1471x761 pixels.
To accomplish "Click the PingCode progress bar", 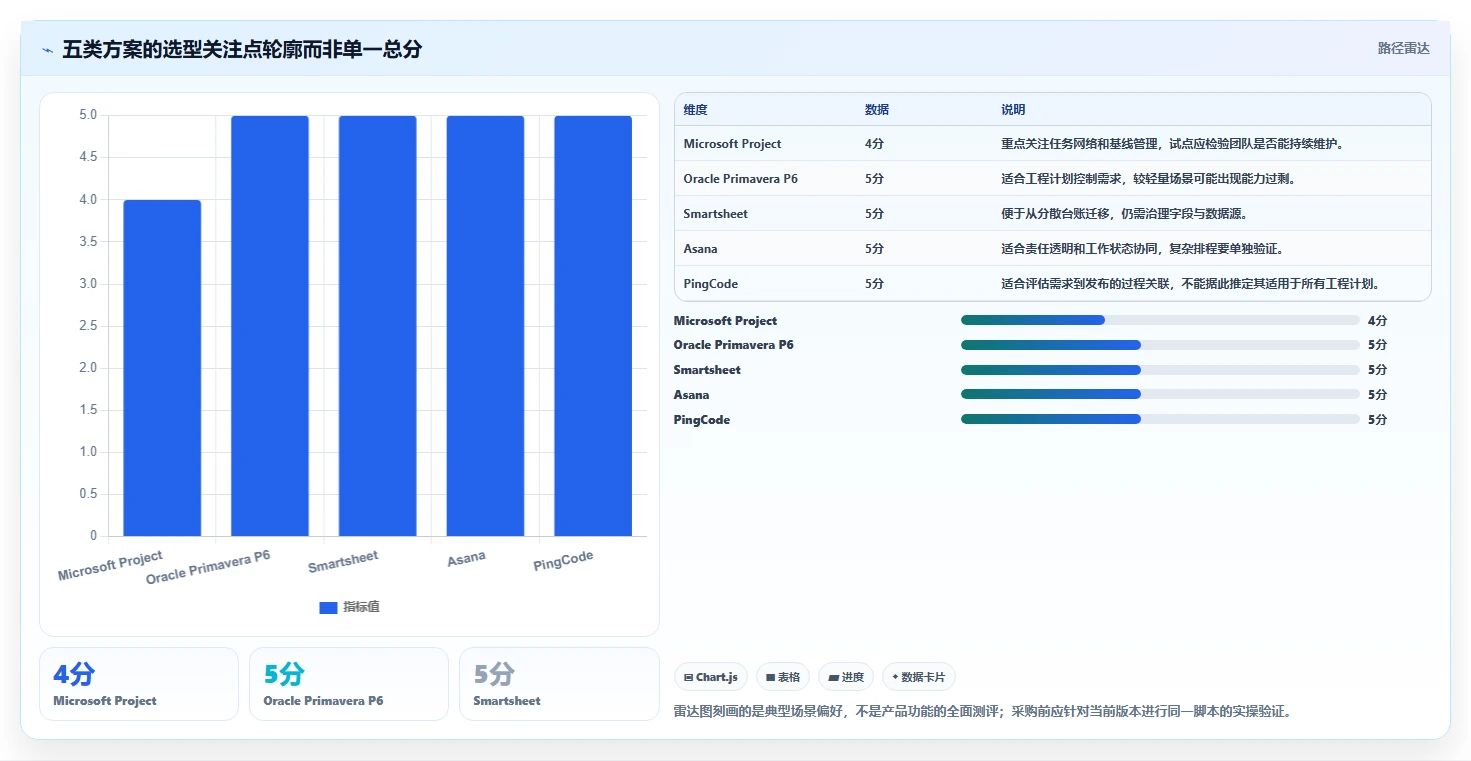I will [x=1160, y=419].
